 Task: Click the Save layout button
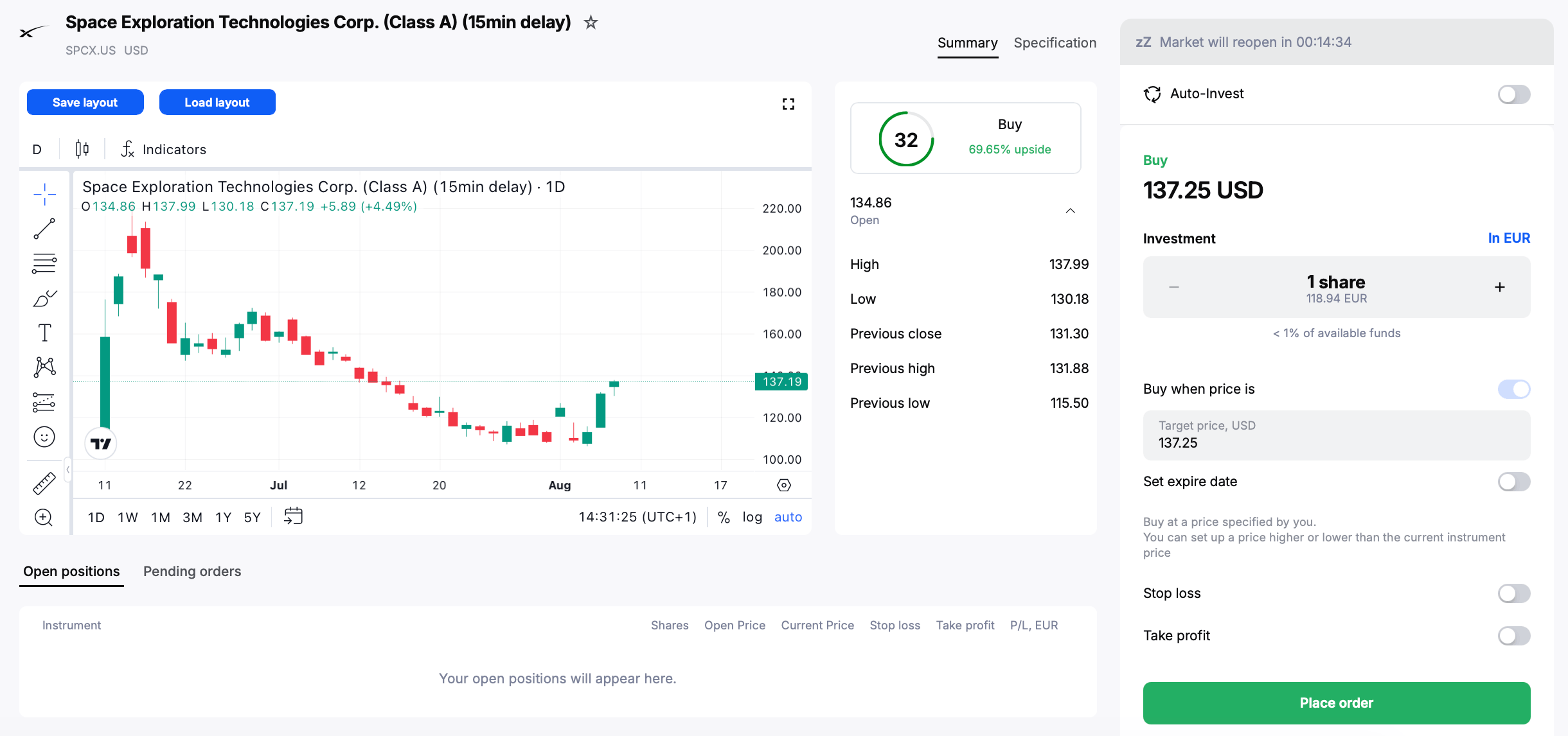click(x=85, y=102)
